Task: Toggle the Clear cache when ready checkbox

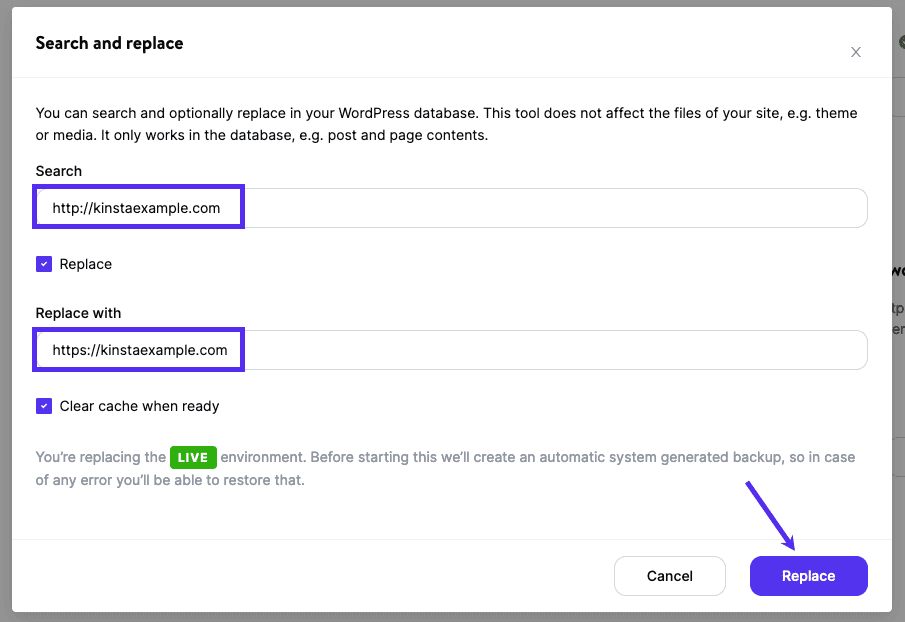Action: [44, 406]
